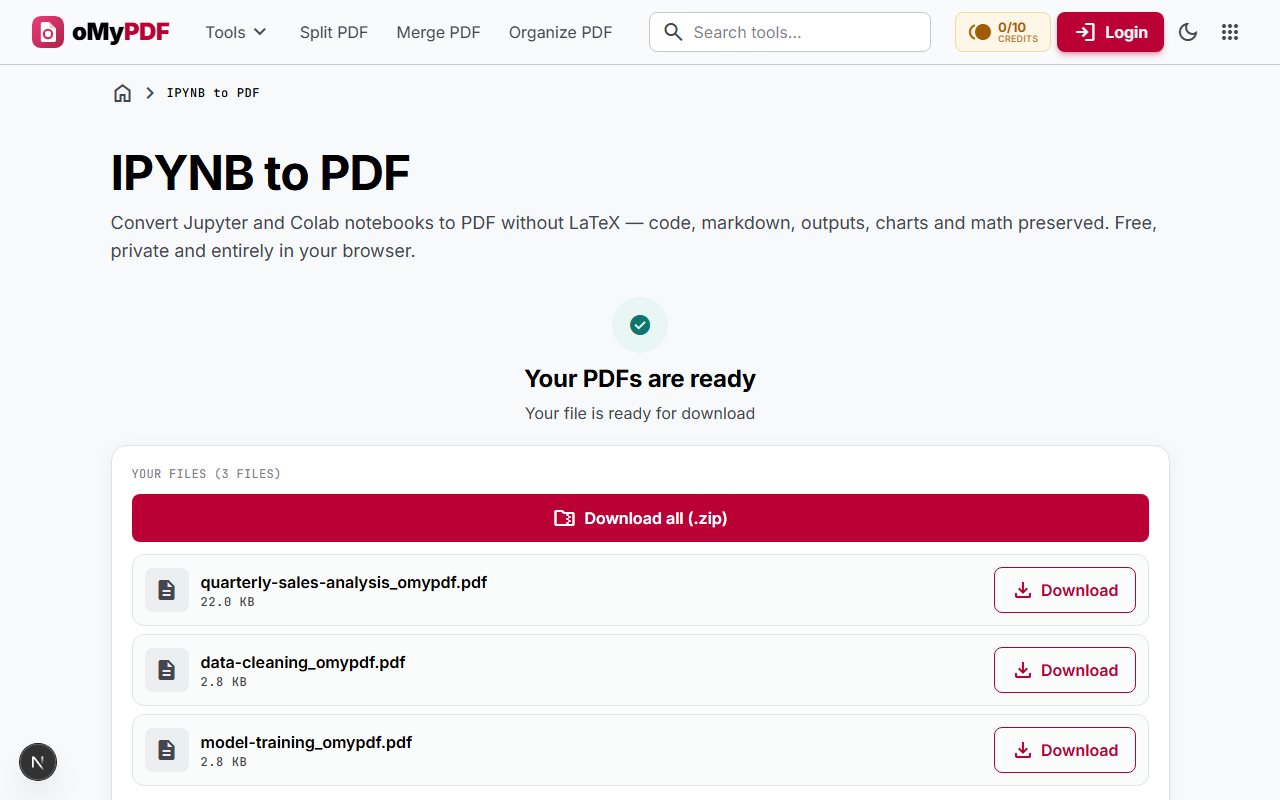1280x800 pixels.
Task: Go to Merge PDF
Action: 438,32
